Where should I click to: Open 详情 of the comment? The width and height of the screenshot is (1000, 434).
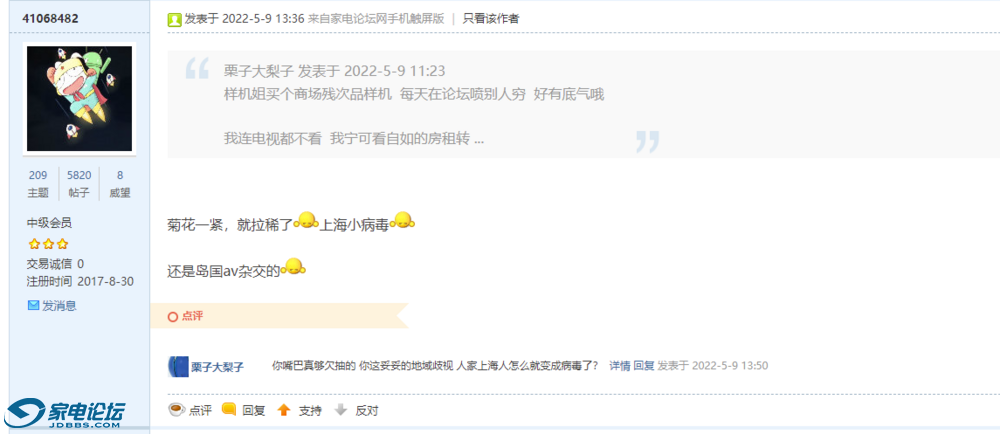click(x=619, y=366)
